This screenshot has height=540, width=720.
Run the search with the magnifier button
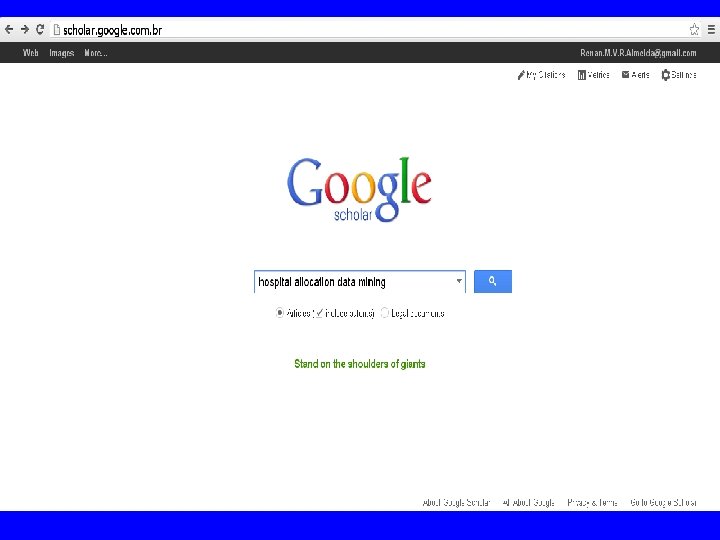click(493, 281)
